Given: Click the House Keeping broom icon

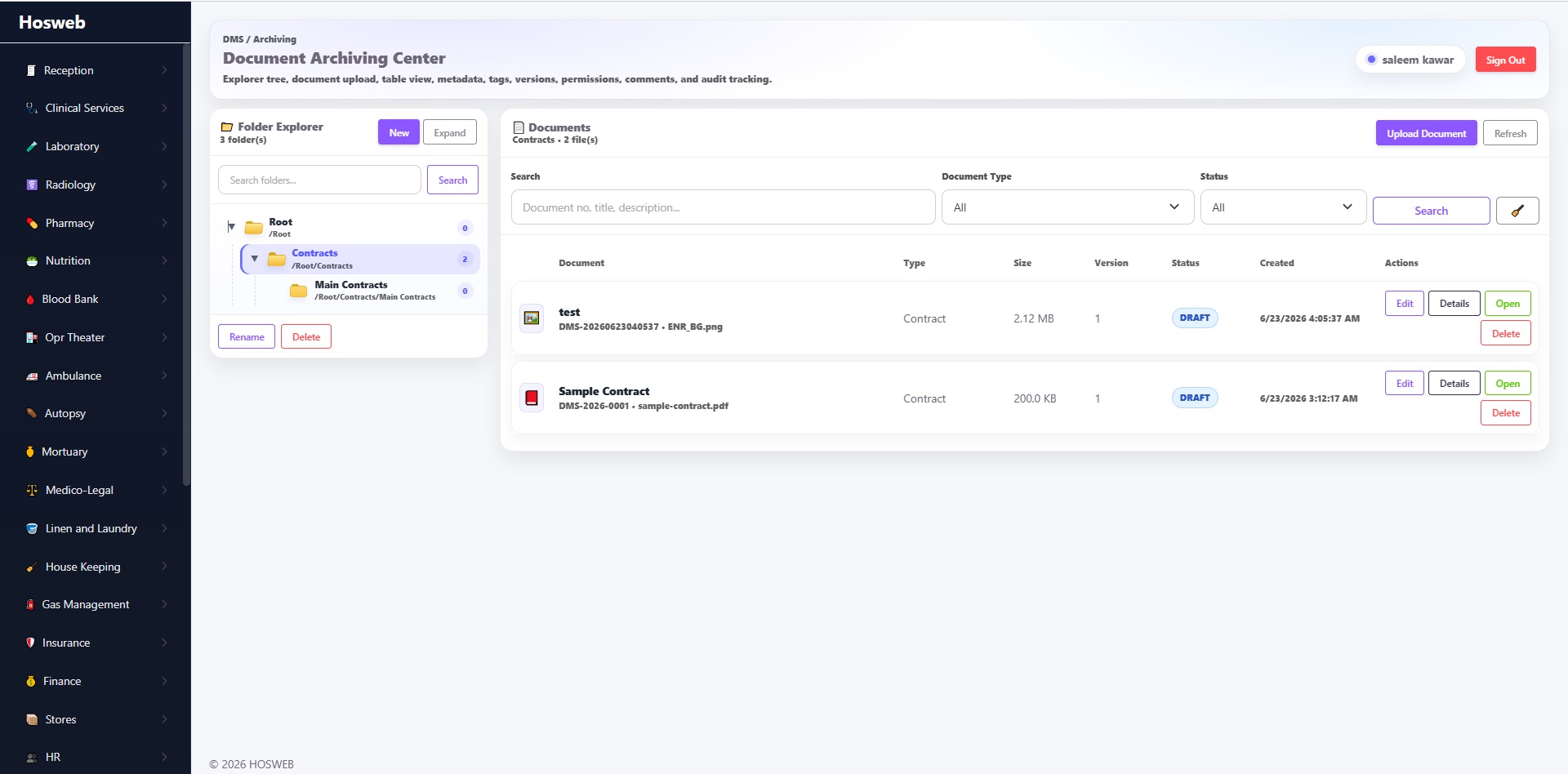Looking at the screenshot, I should pyautogui.click(x=32, y=567).
